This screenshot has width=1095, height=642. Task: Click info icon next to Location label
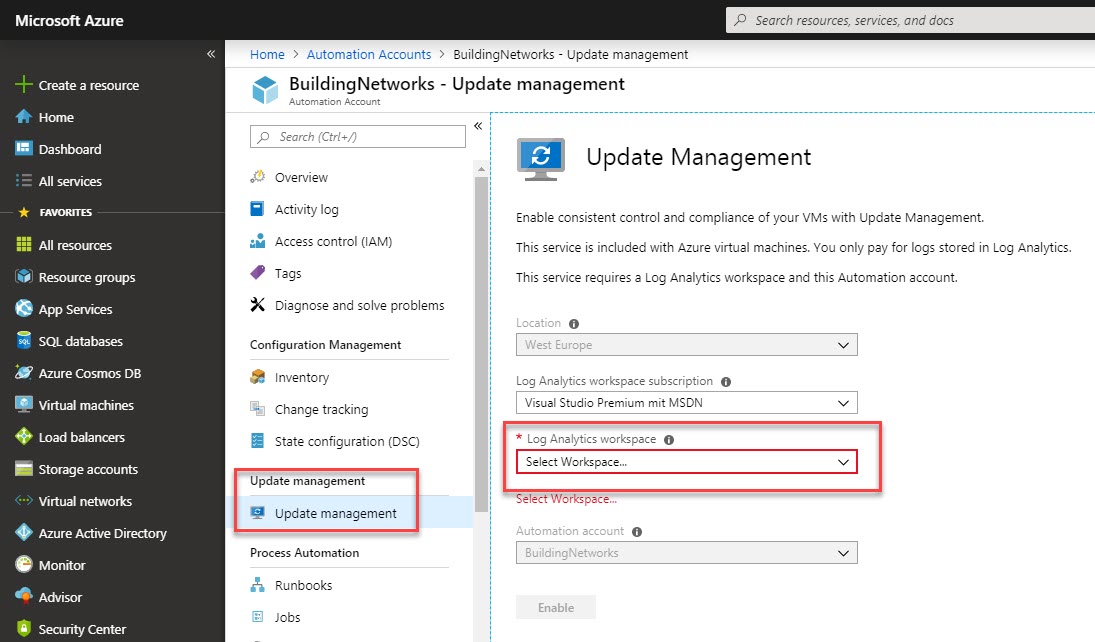pos(574,323)
